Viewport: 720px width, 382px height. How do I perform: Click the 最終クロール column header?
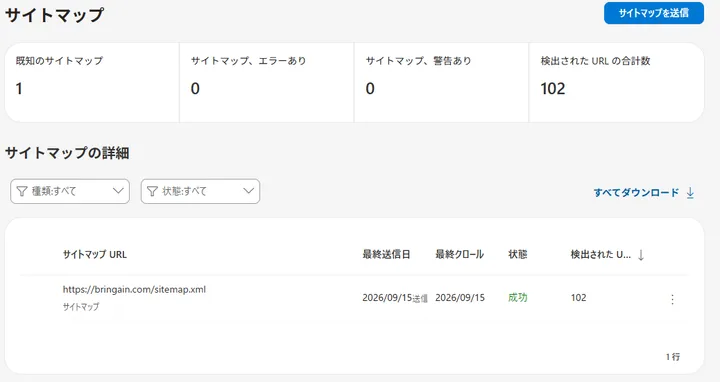pyautogui.click(x=459, y=254)
